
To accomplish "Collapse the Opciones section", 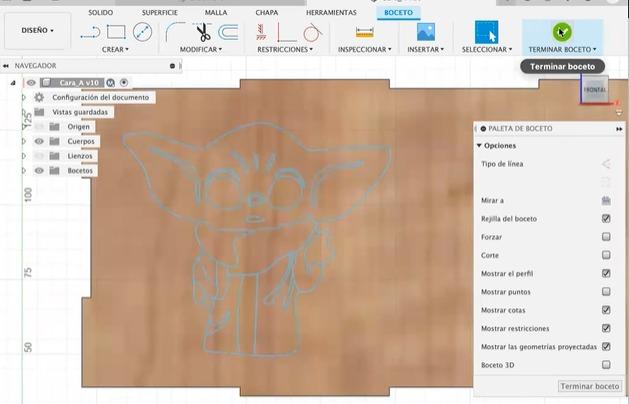I will (479, 146).
